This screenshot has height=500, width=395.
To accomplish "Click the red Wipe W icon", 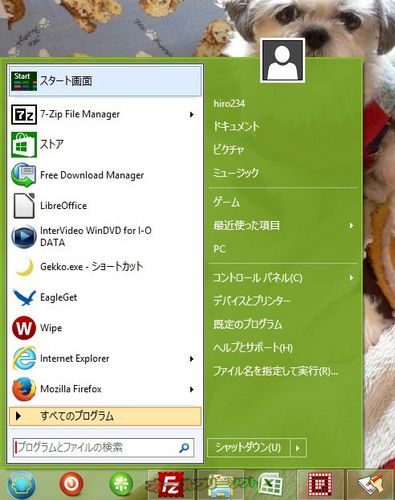I will [x=24, y=328].
